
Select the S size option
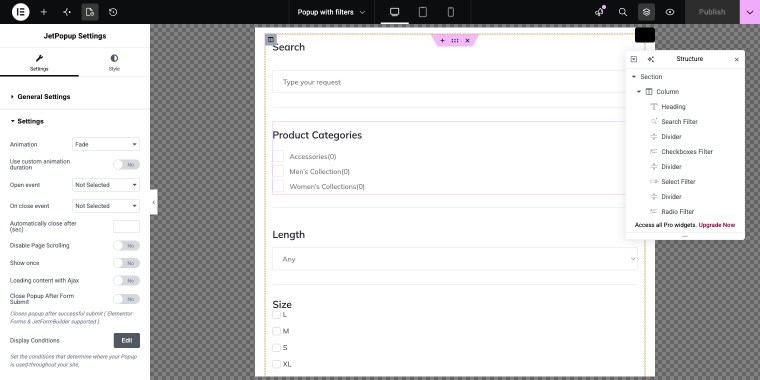(x=276, y=348)
